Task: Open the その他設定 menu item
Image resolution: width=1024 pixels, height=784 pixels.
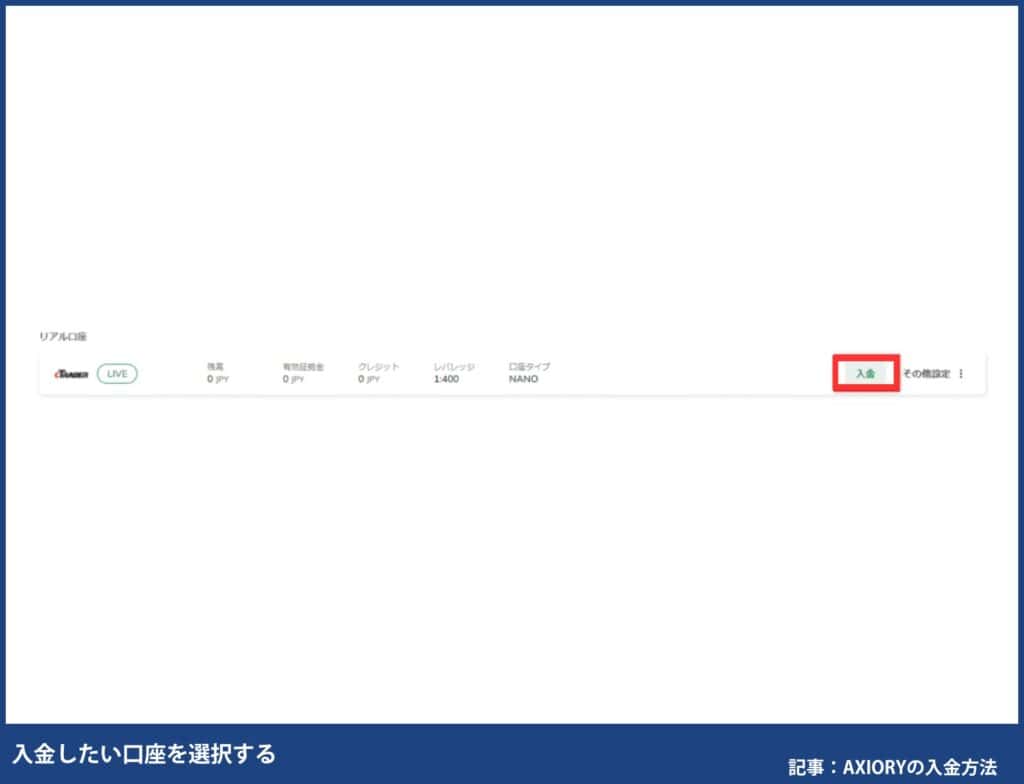Action: pyautogui.click(x=925, y=373)
